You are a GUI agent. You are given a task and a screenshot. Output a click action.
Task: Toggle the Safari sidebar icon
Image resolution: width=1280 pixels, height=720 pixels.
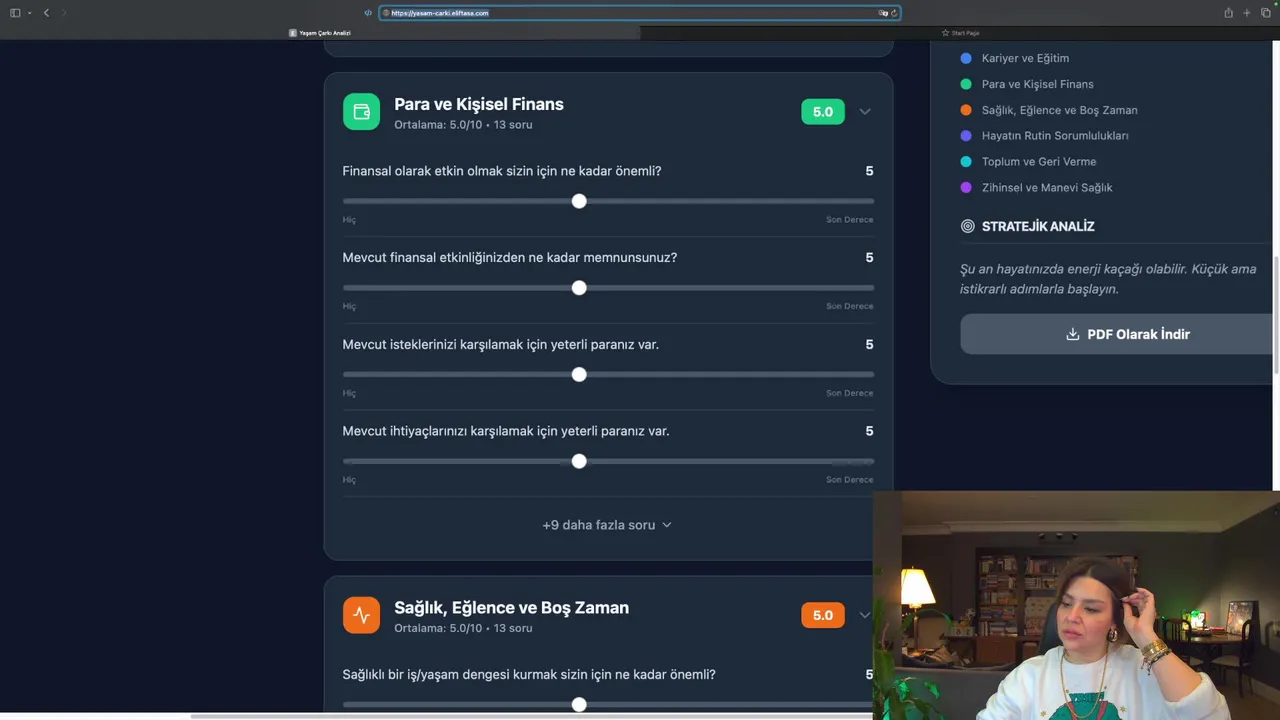(x=15, y=13)
